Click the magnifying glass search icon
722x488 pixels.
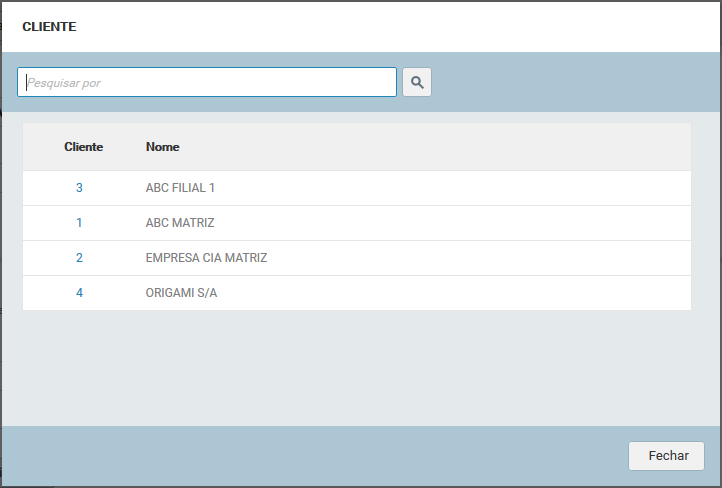[x=417, y=82]
